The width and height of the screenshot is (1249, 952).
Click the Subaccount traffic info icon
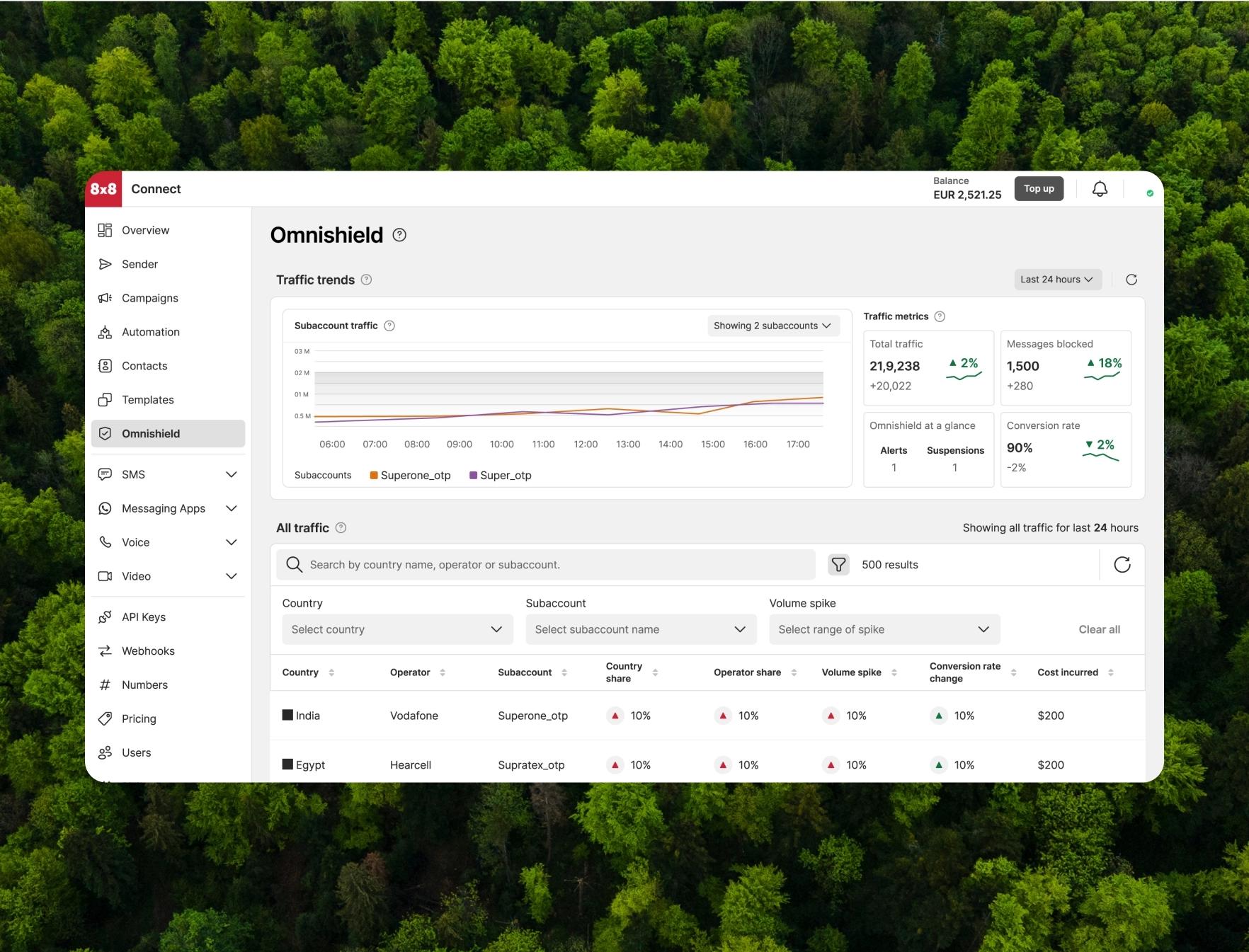(389, 326)
